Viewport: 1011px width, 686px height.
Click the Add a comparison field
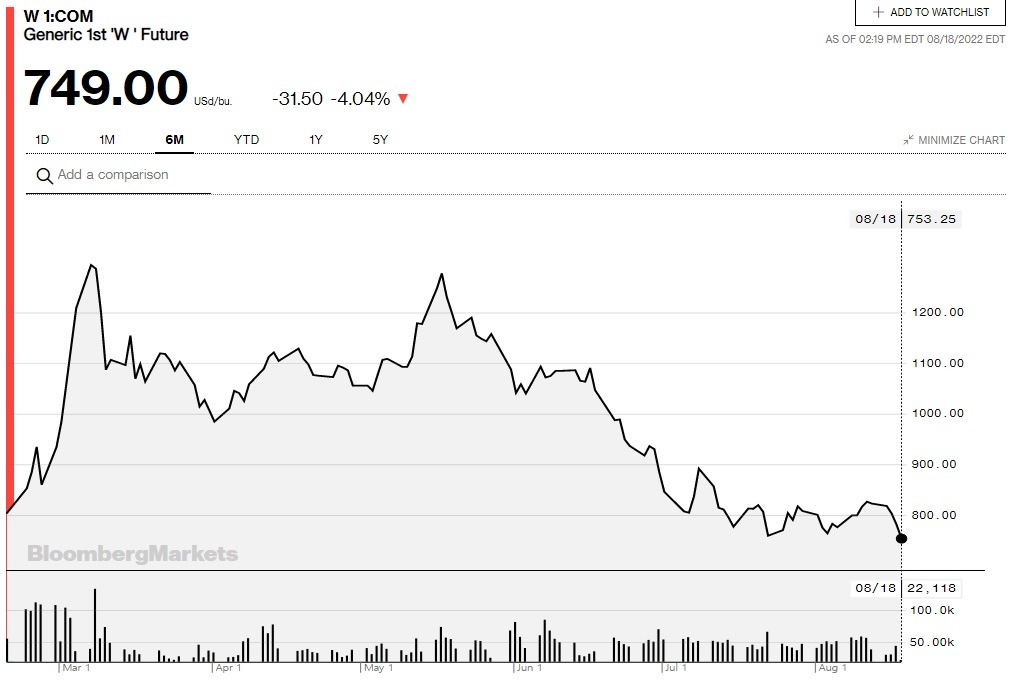tap(113, 175)
